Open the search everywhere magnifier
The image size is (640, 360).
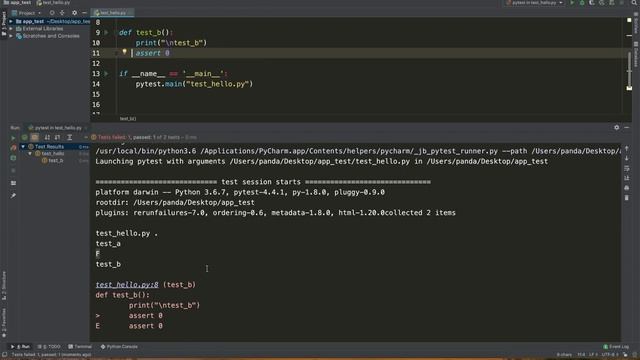634,3
